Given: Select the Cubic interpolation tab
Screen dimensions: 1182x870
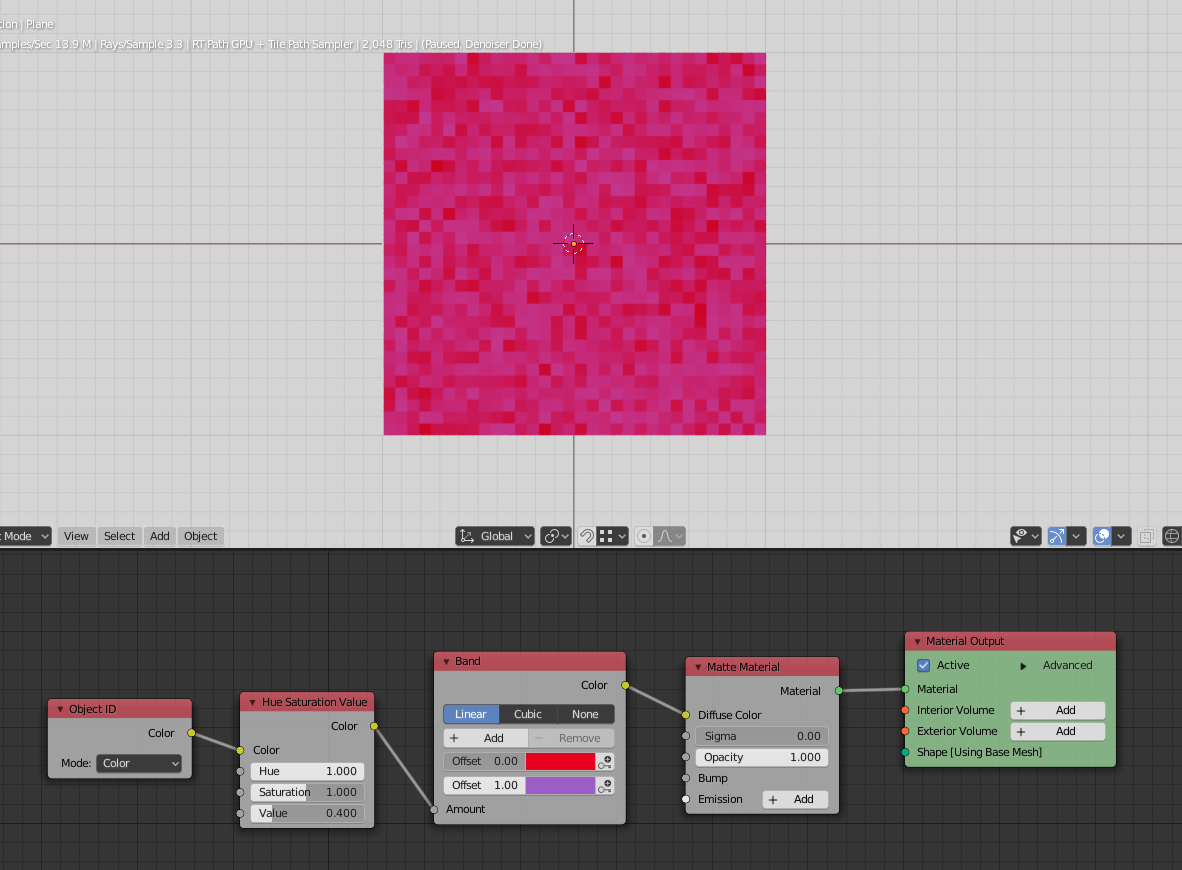Looking at the screenshot, I should tap(527, 714).
